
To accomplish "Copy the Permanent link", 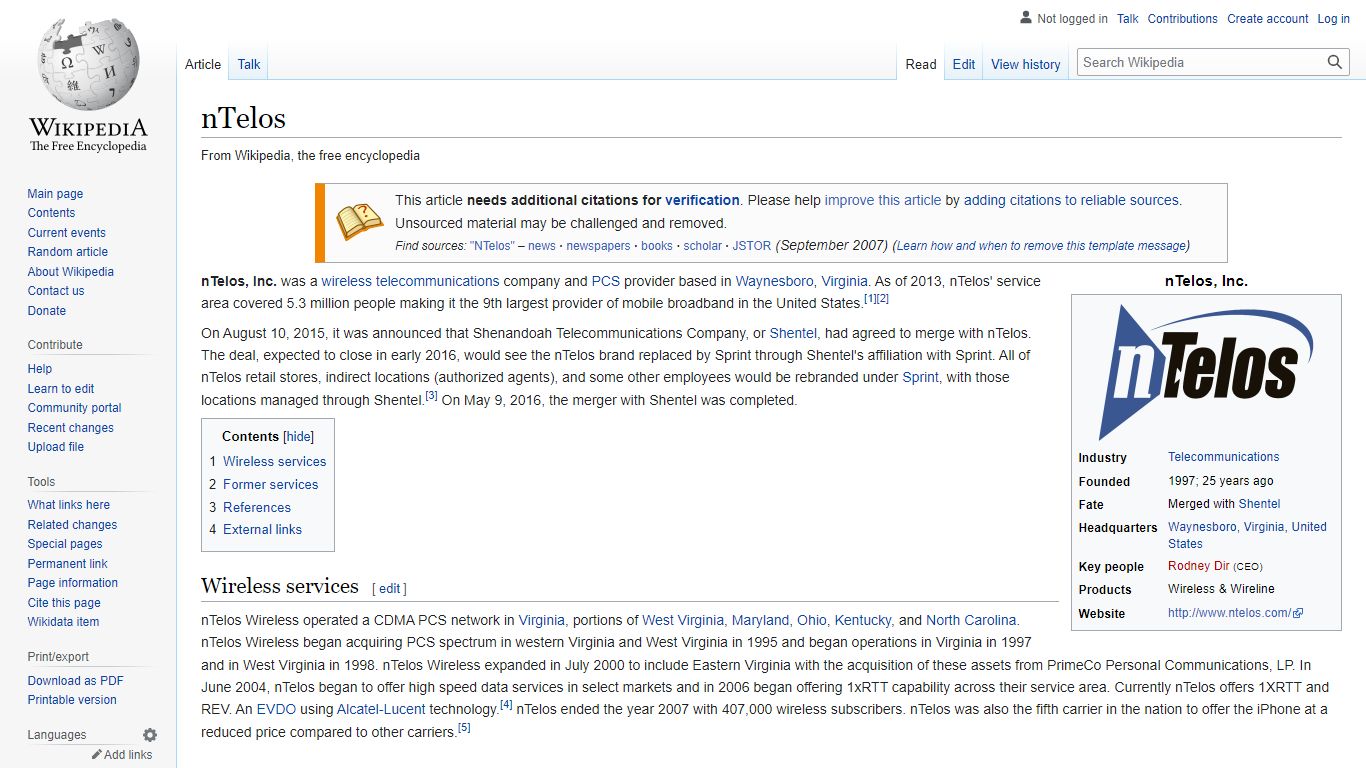I will (67, 564).
